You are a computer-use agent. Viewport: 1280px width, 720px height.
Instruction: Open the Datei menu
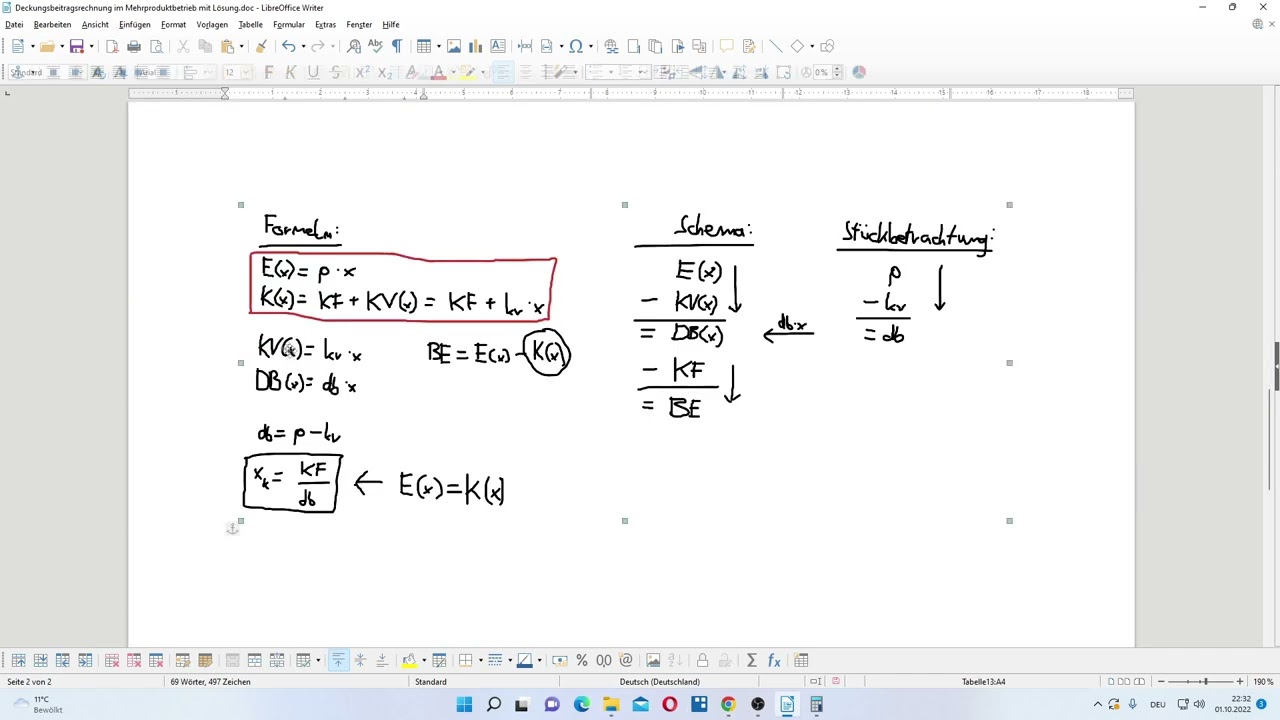pos(14,24)
